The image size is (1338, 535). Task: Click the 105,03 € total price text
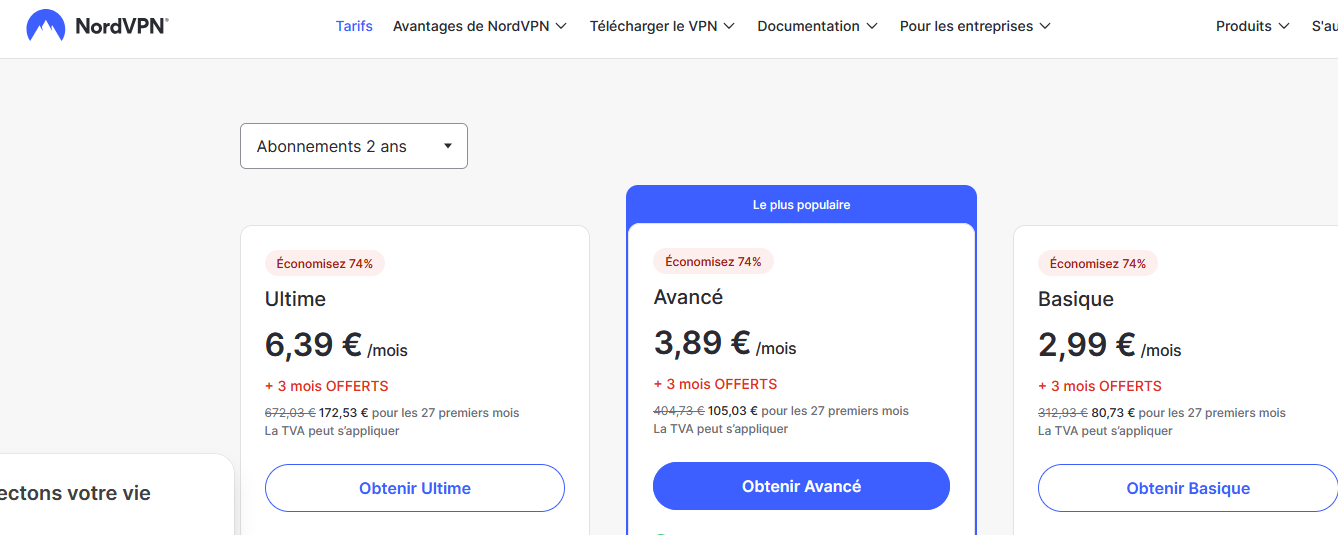[x=733, y=410]
